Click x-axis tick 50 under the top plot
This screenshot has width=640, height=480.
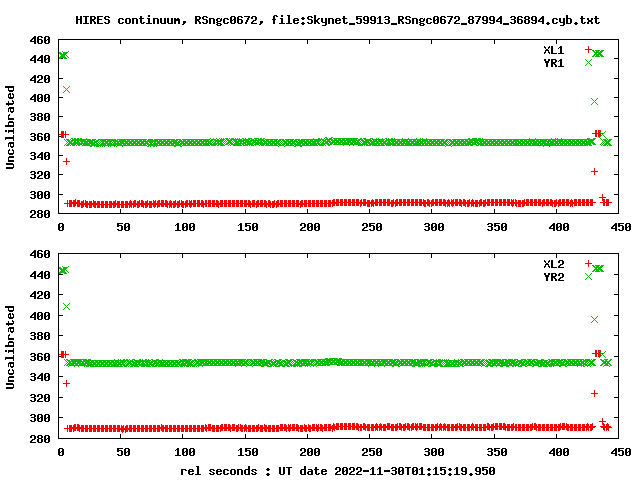pyautogui.click(x=123, y=227)
